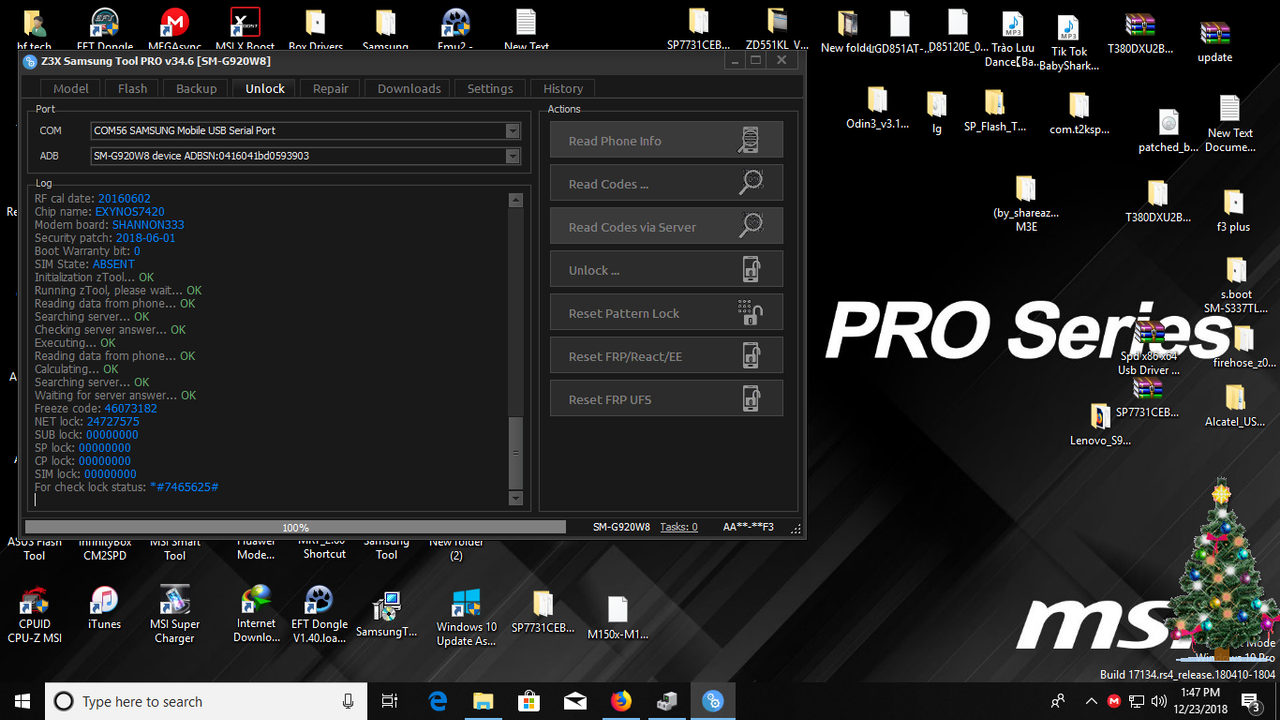Click Reset FRP/React/EE button
The height and width of the screenshot is (720, 1280).
(666, 356)
